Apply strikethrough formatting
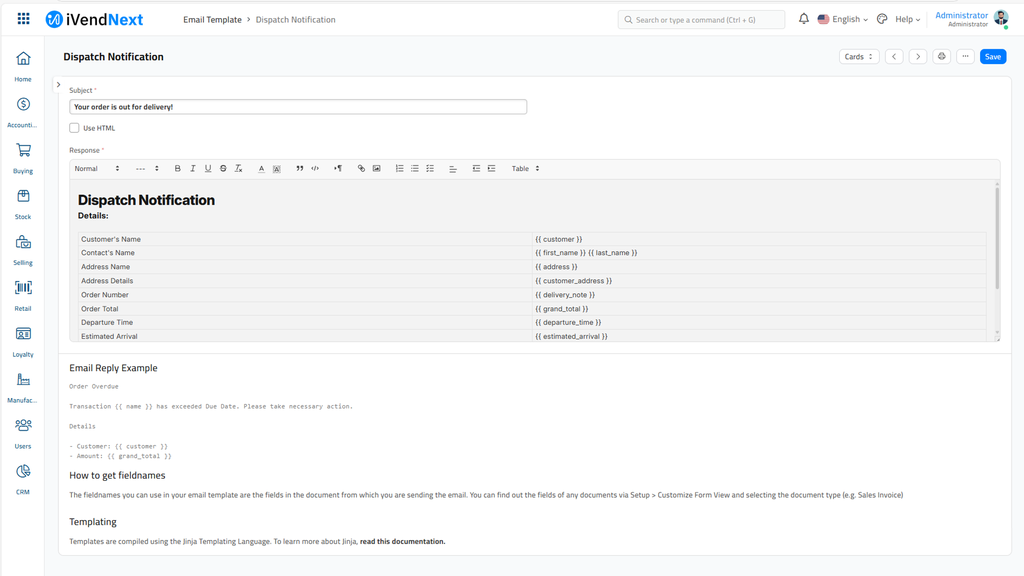Viewport: 1024px width, 576px height. [223, 168]
